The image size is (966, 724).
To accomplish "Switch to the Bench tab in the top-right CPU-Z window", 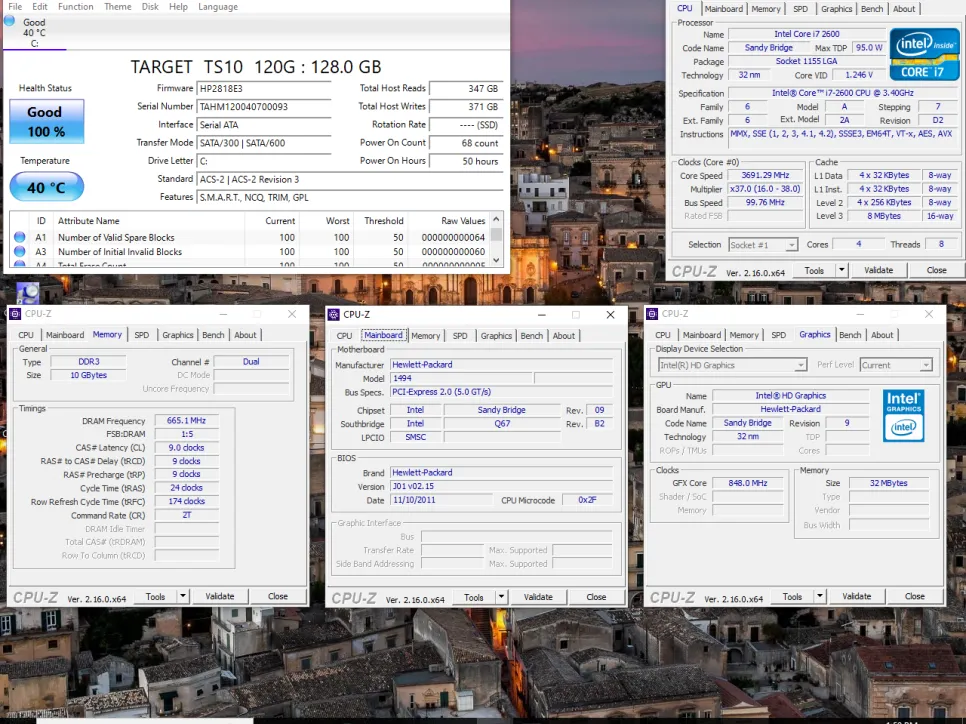I will (872, 9).
